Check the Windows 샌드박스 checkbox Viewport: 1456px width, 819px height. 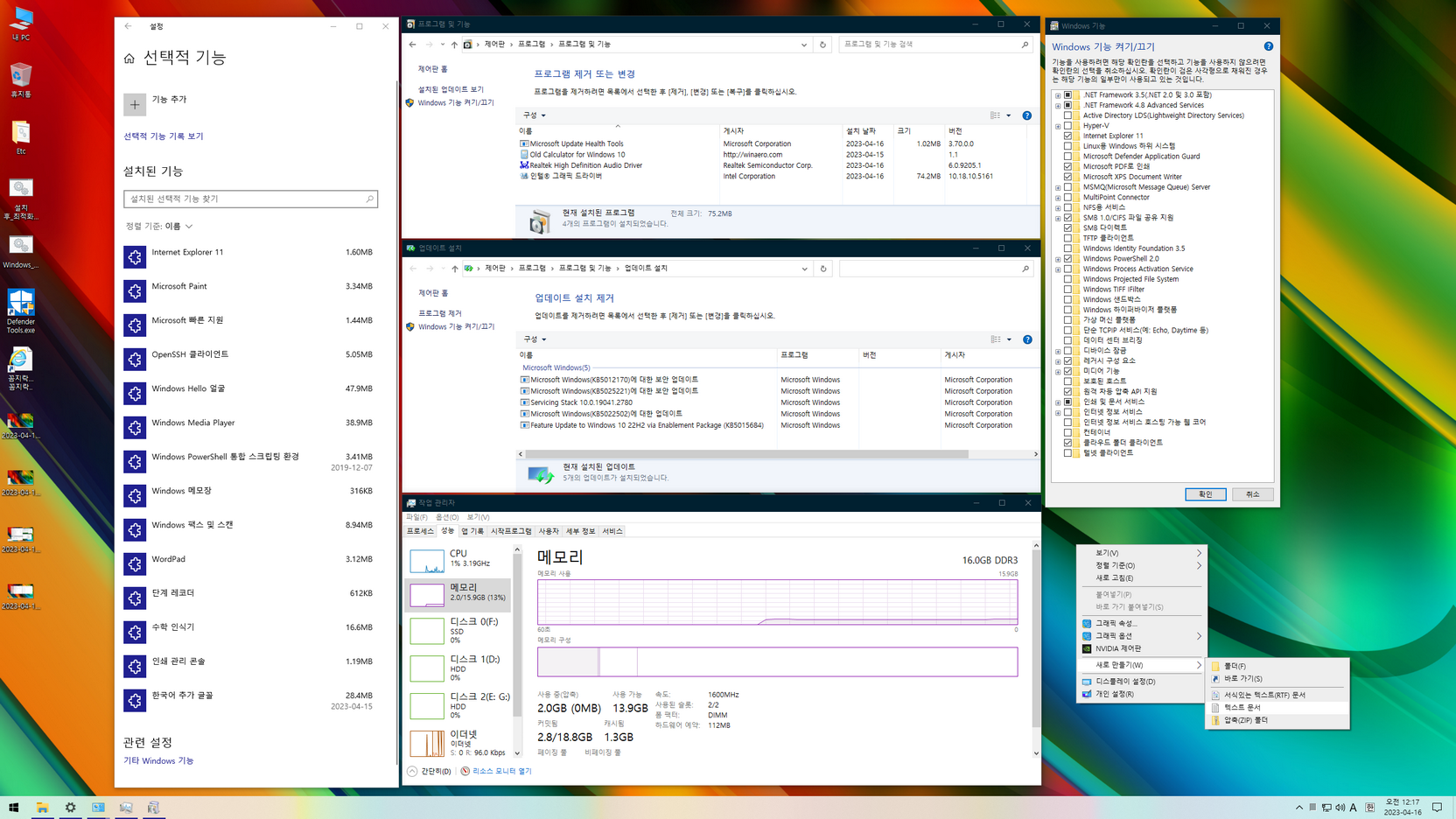[x=1067, y=300]
